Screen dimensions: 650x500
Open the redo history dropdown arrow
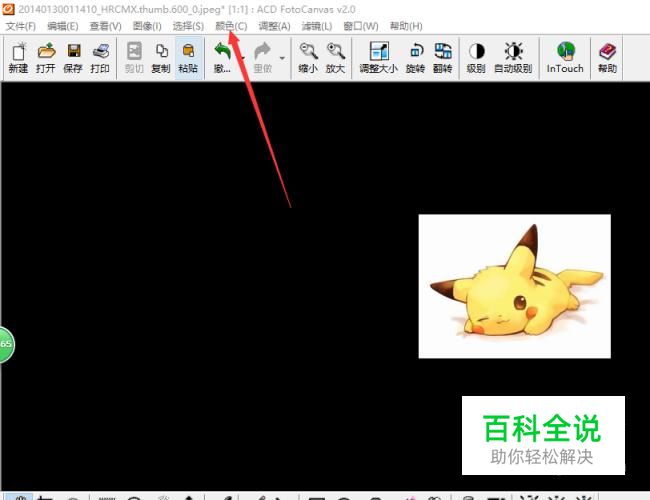coord(282,58)
